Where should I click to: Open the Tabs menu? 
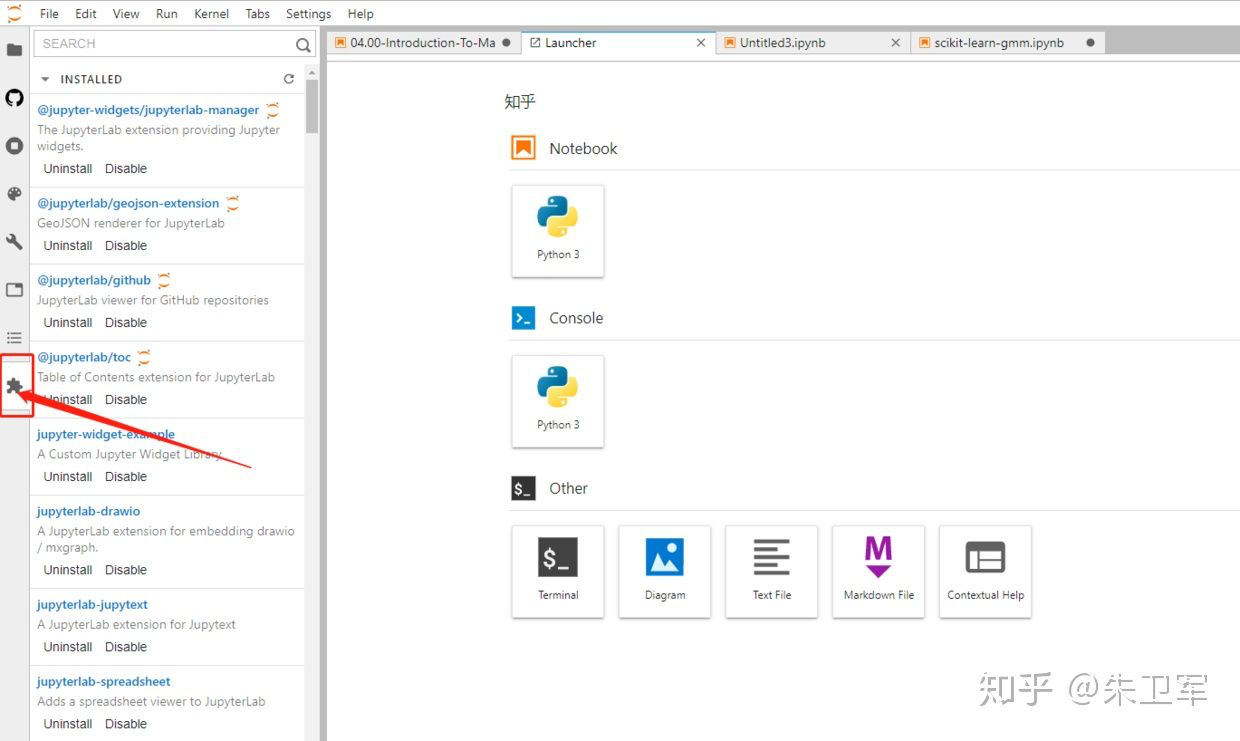[258, 14]
